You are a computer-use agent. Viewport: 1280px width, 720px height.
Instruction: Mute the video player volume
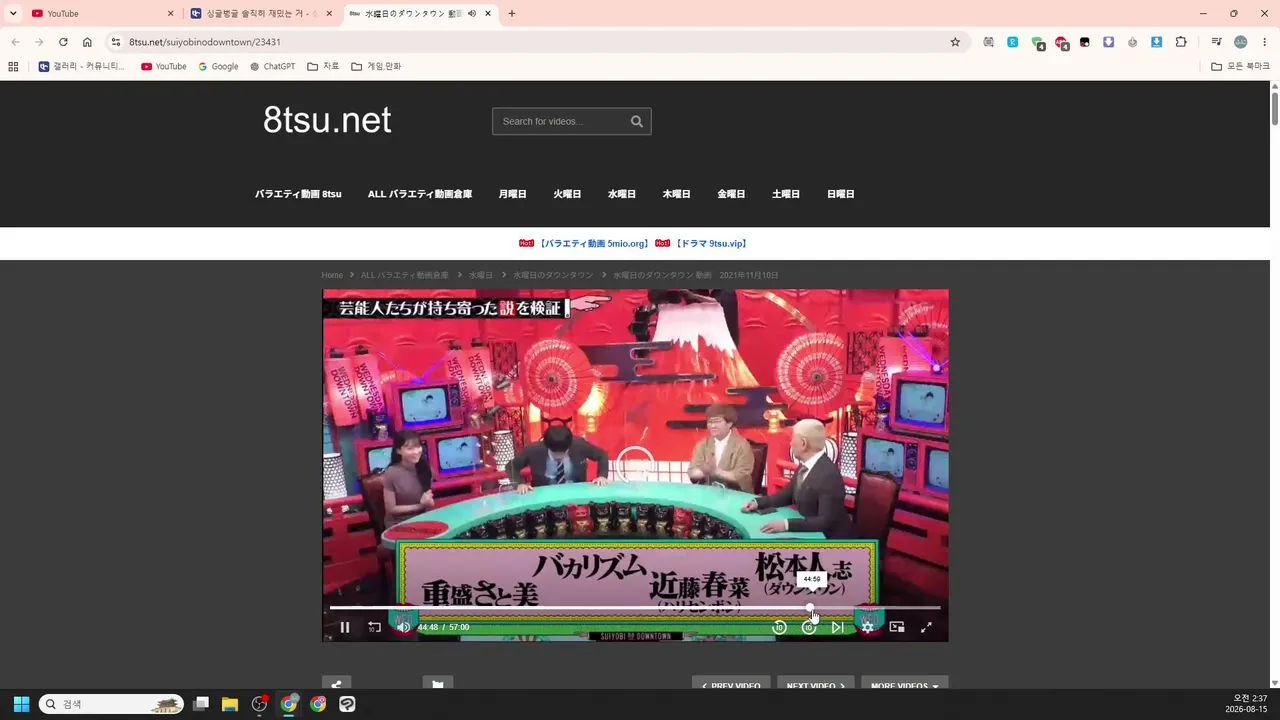403,627
